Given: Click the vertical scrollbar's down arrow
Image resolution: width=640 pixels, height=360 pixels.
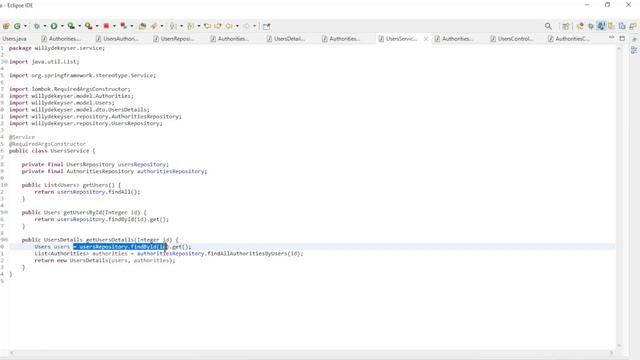Looking at the screenshot, I should tap(620, 345).
